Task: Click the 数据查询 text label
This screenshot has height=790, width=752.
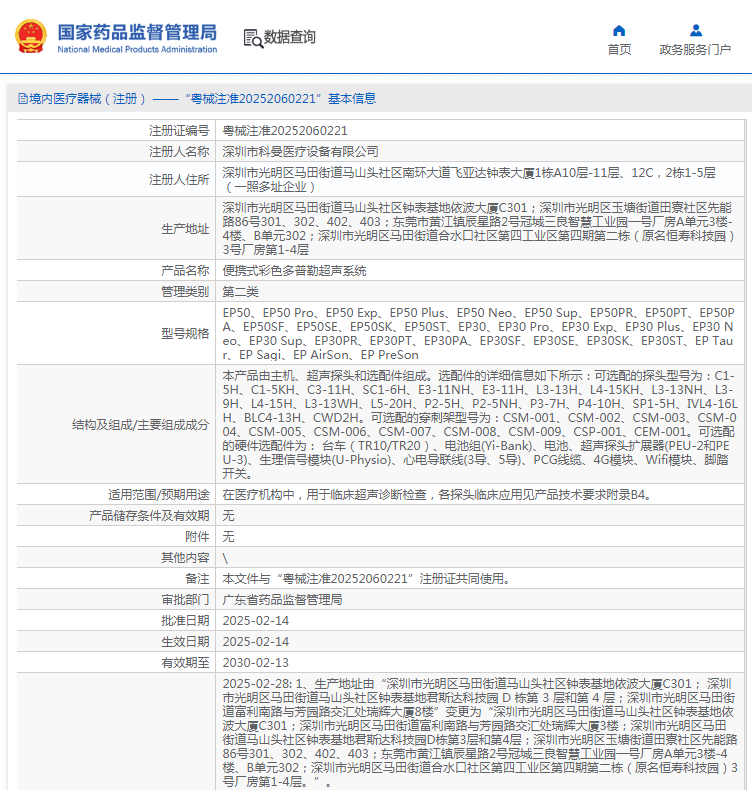Action: click(290, 37)
